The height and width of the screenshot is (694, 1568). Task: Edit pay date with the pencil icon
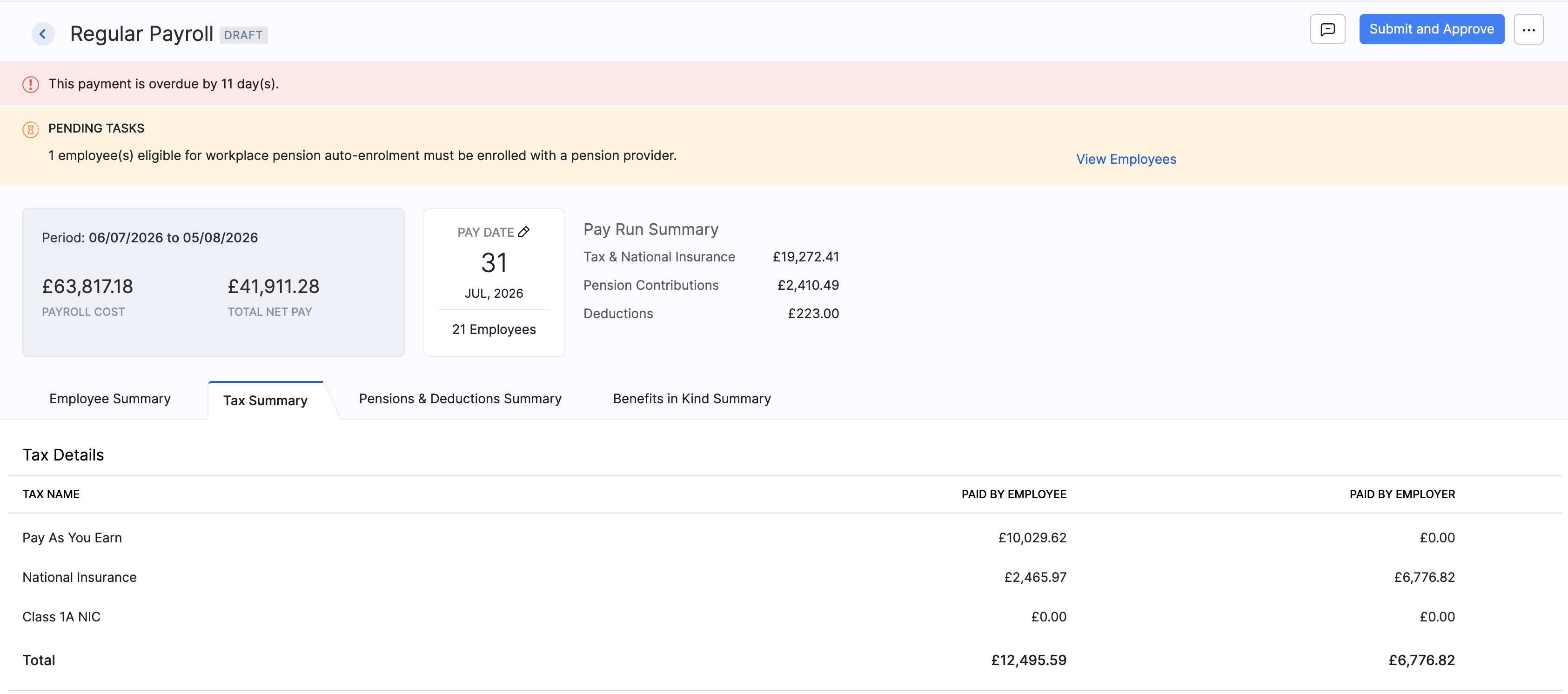tap(523, 232)
